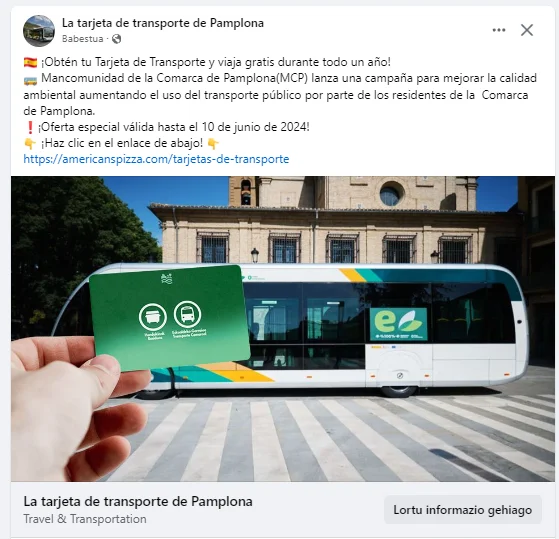
Task: Click the bus icon on the green card
Action: pyautogui.click(x=187, y=314)
